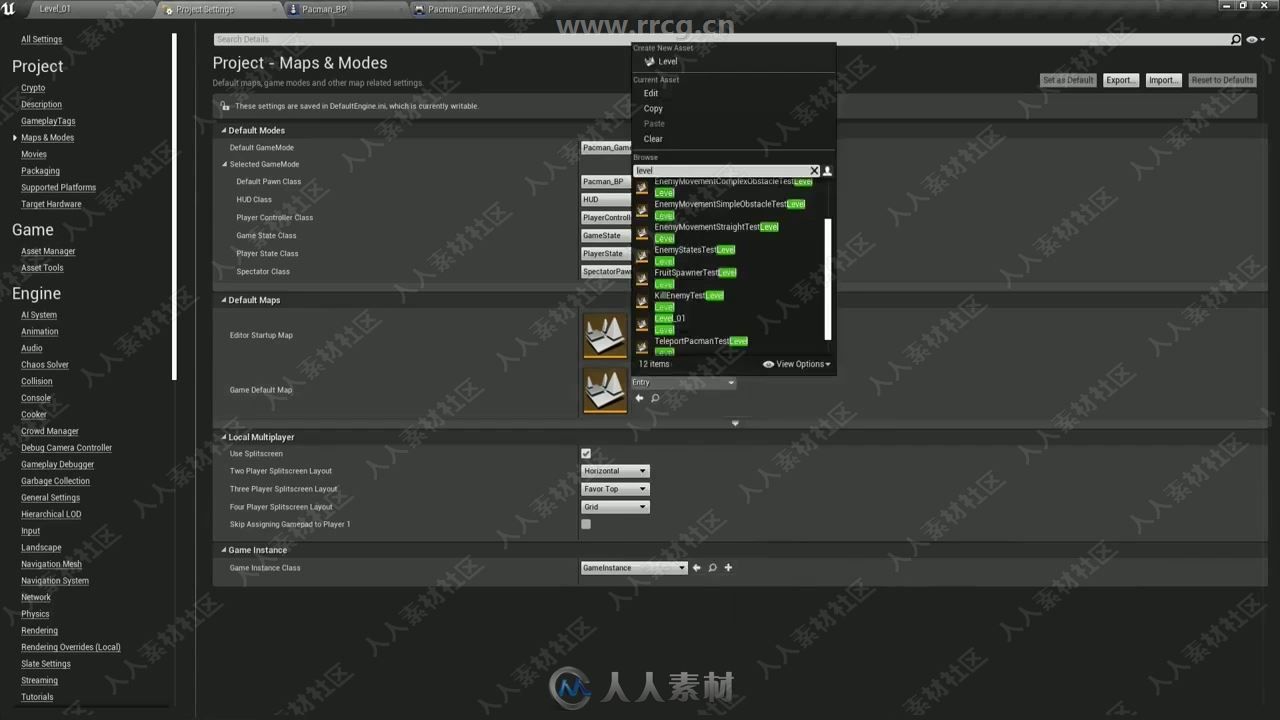1280x720 pixels.
Task: Click the KillEnemyTestLevel asset icon
Action: click(642, 301)
